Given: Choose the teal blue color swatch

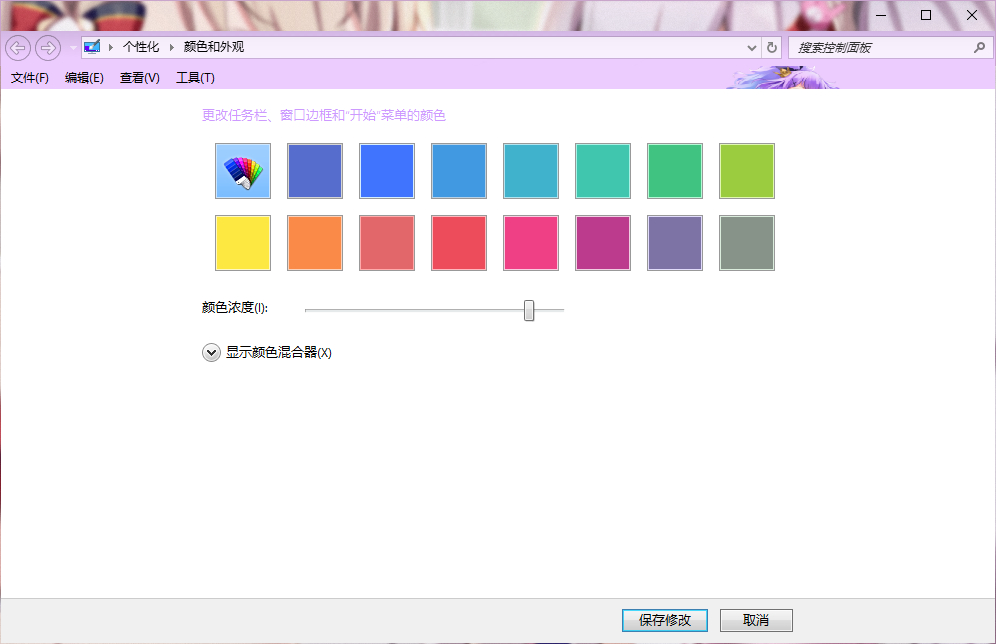Looking at the screenshot, I should [531, 171].
